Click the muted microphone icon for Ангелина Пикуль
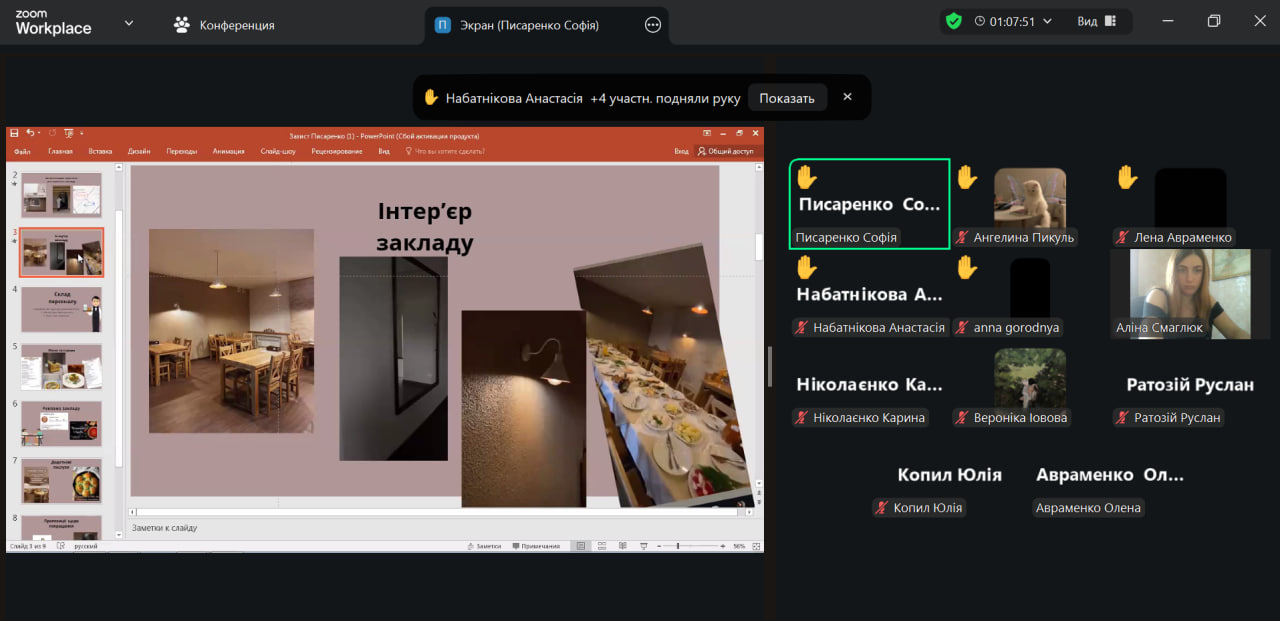Image resolution: width=1280 pixels, height=621 pixels. (x=963, y=238)
